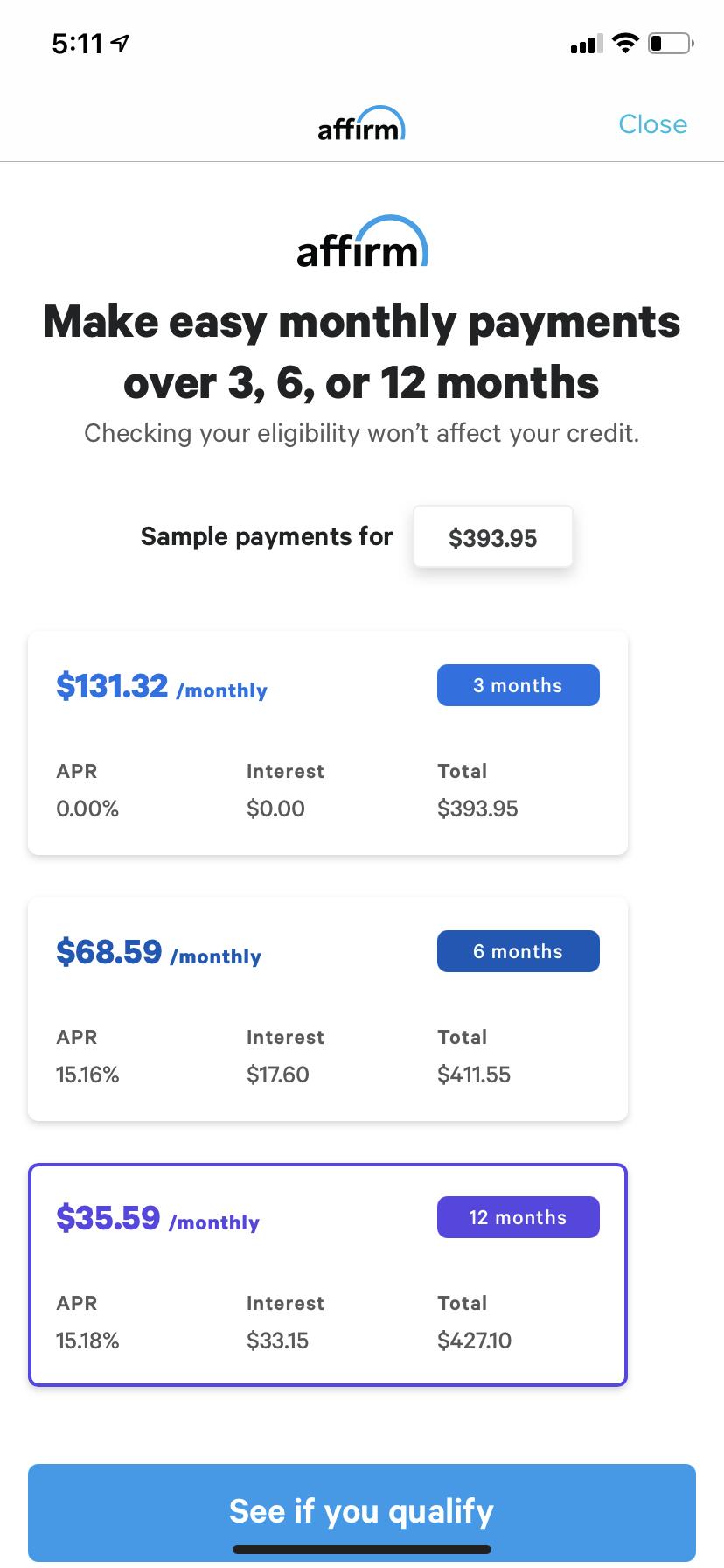Select the 6 months payment plan badge
Screen dimensions: 724x1568
pos(518,951)
